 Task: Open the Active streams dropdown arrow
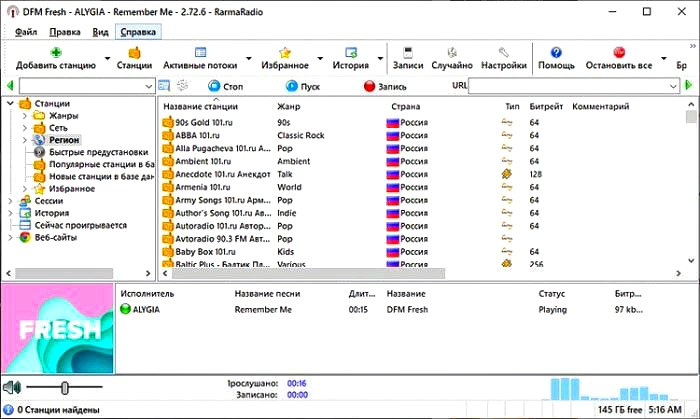click(x=249, y=58)
